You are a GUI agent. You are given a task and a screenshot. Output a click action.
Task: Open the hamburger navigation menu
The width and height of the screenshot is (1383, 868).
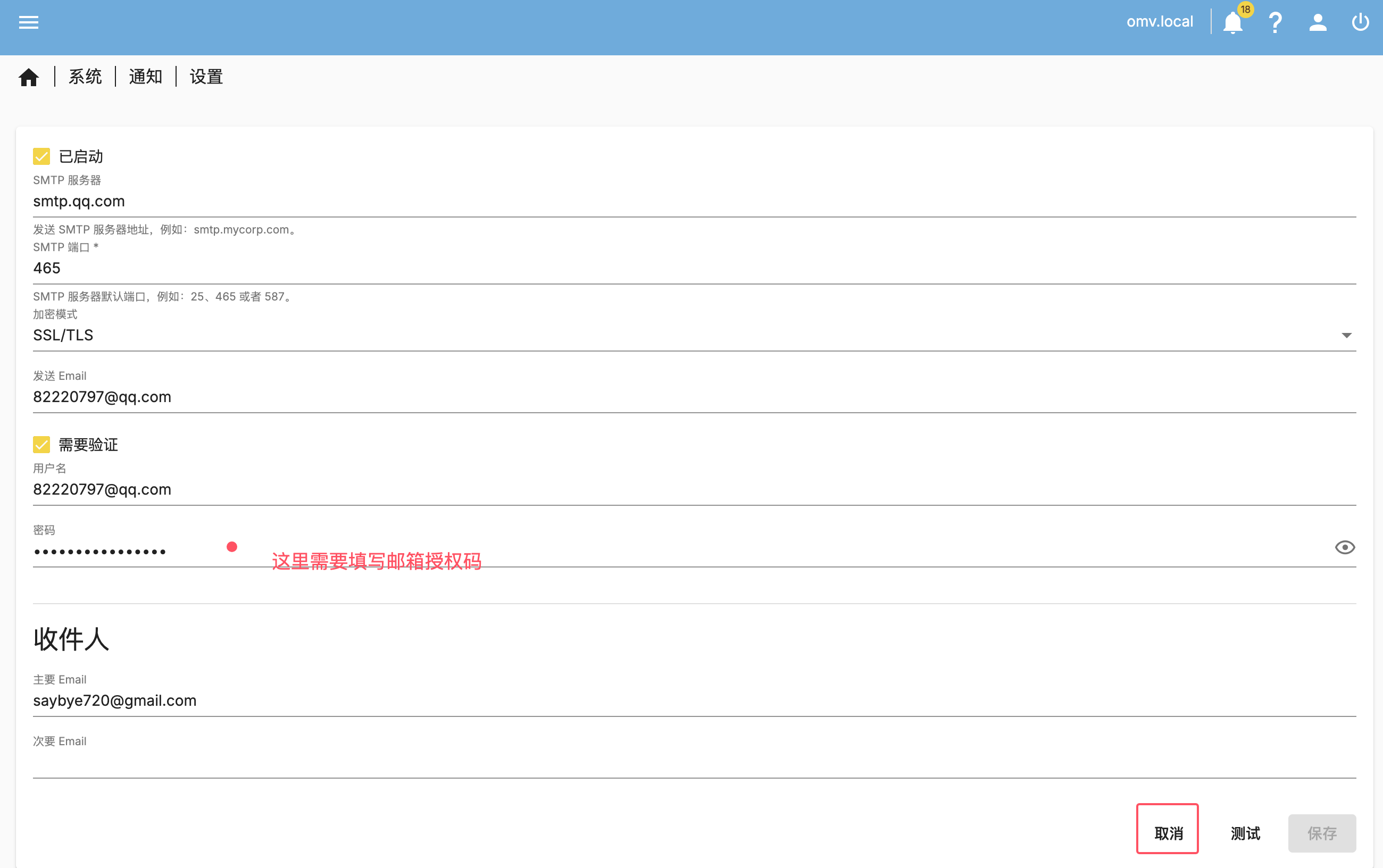pyautogui.click(x=28, y=22)
